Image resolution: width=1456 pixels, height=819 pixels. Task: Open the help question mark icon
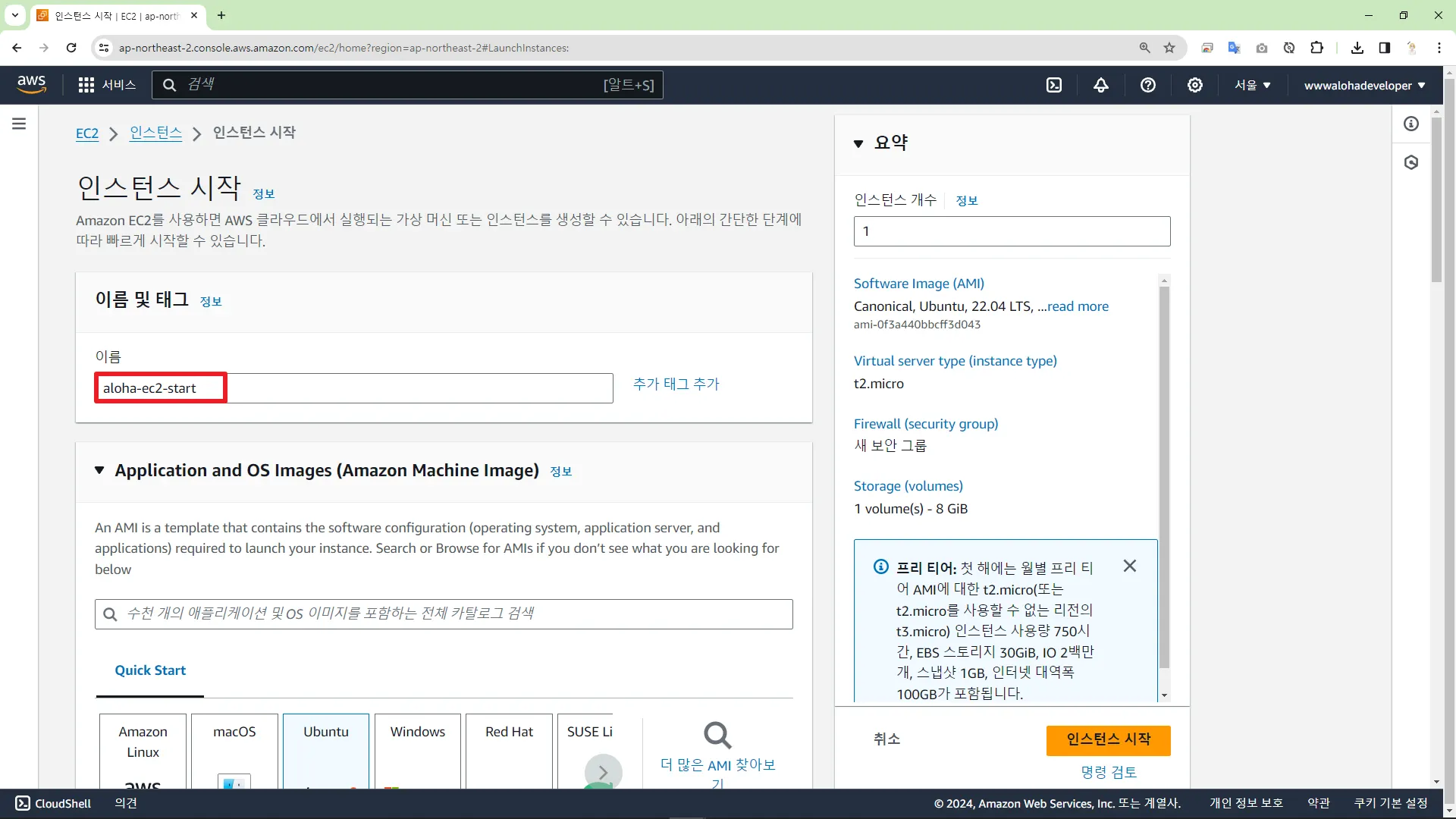(x=1148, y=85)
